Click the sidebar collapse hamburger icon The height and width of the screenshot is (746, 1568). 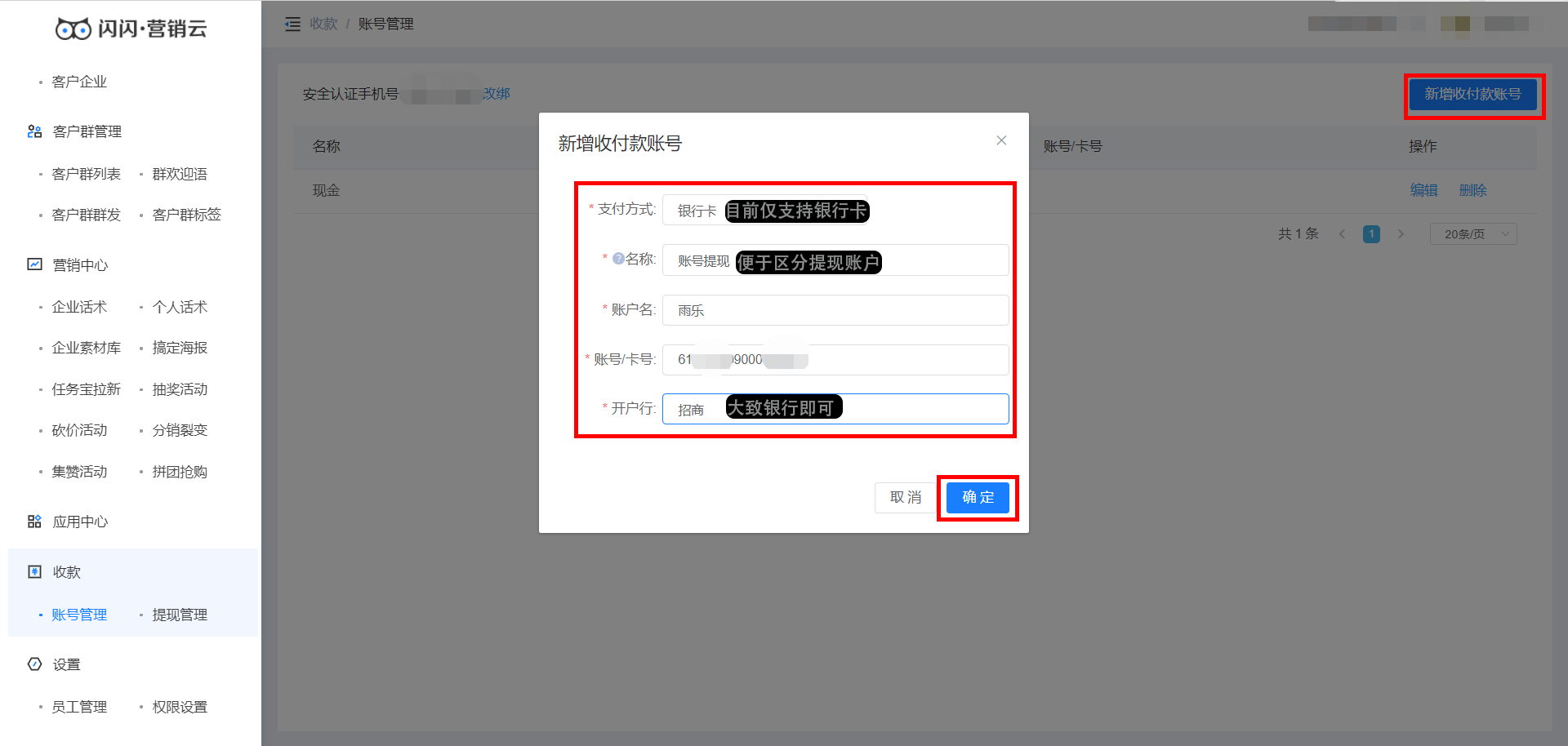[292, 24]
